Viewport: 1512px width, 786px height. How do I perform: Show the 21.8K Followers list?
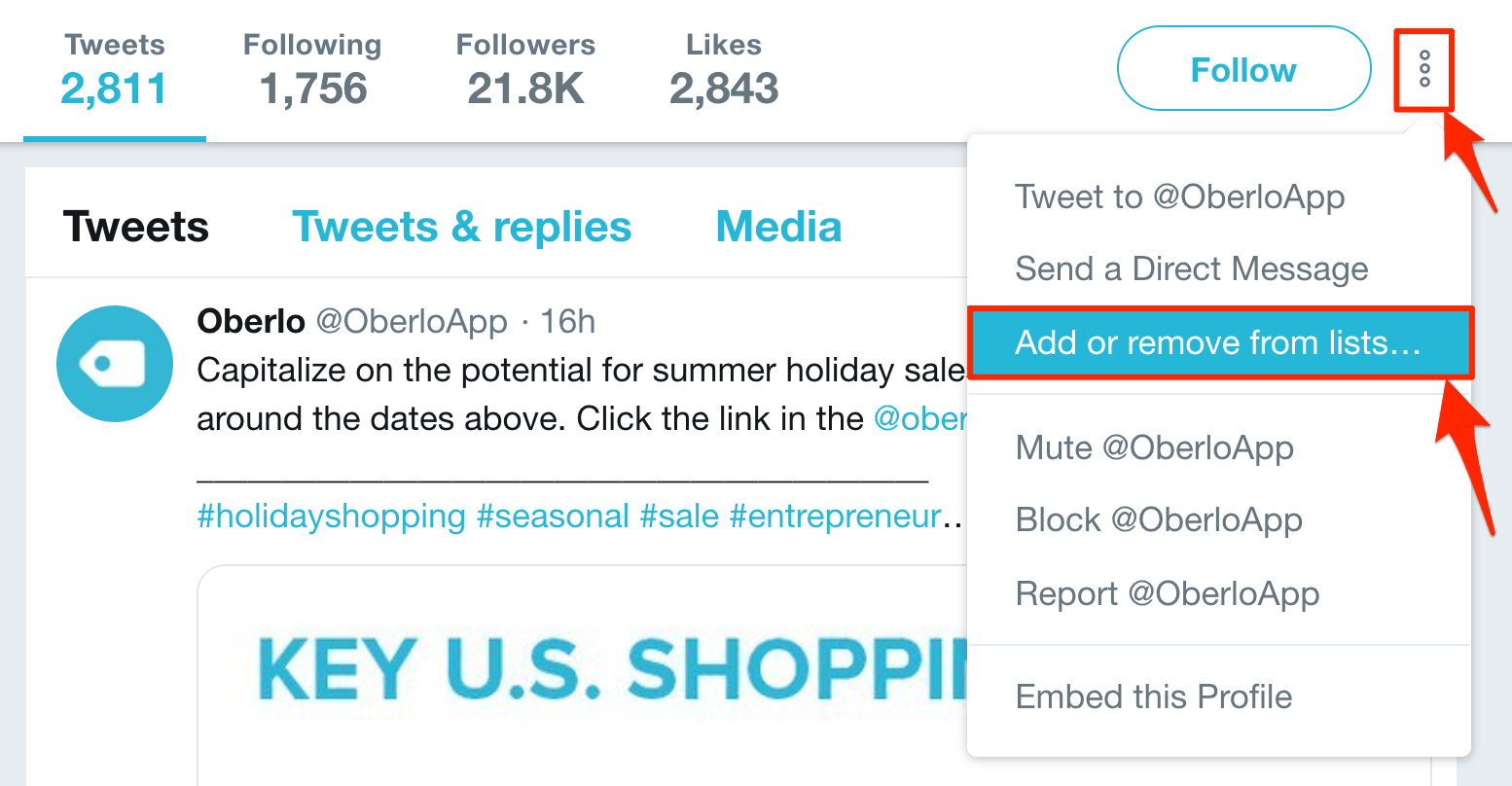(x=525, y=72)
